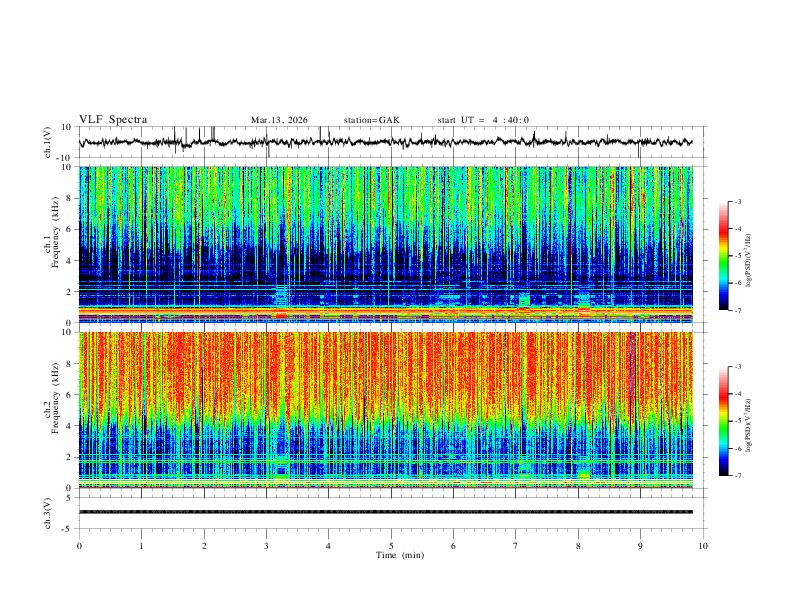
Task: Click the ch.2 spectrogram color scale bar
Action: click(x=724, y=421)
